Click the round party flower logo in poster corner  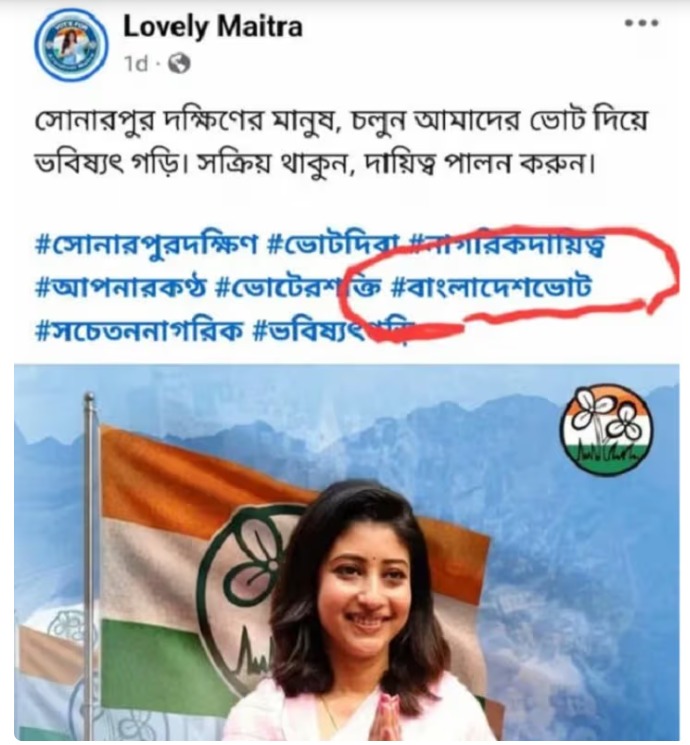(x=606, y=430)
